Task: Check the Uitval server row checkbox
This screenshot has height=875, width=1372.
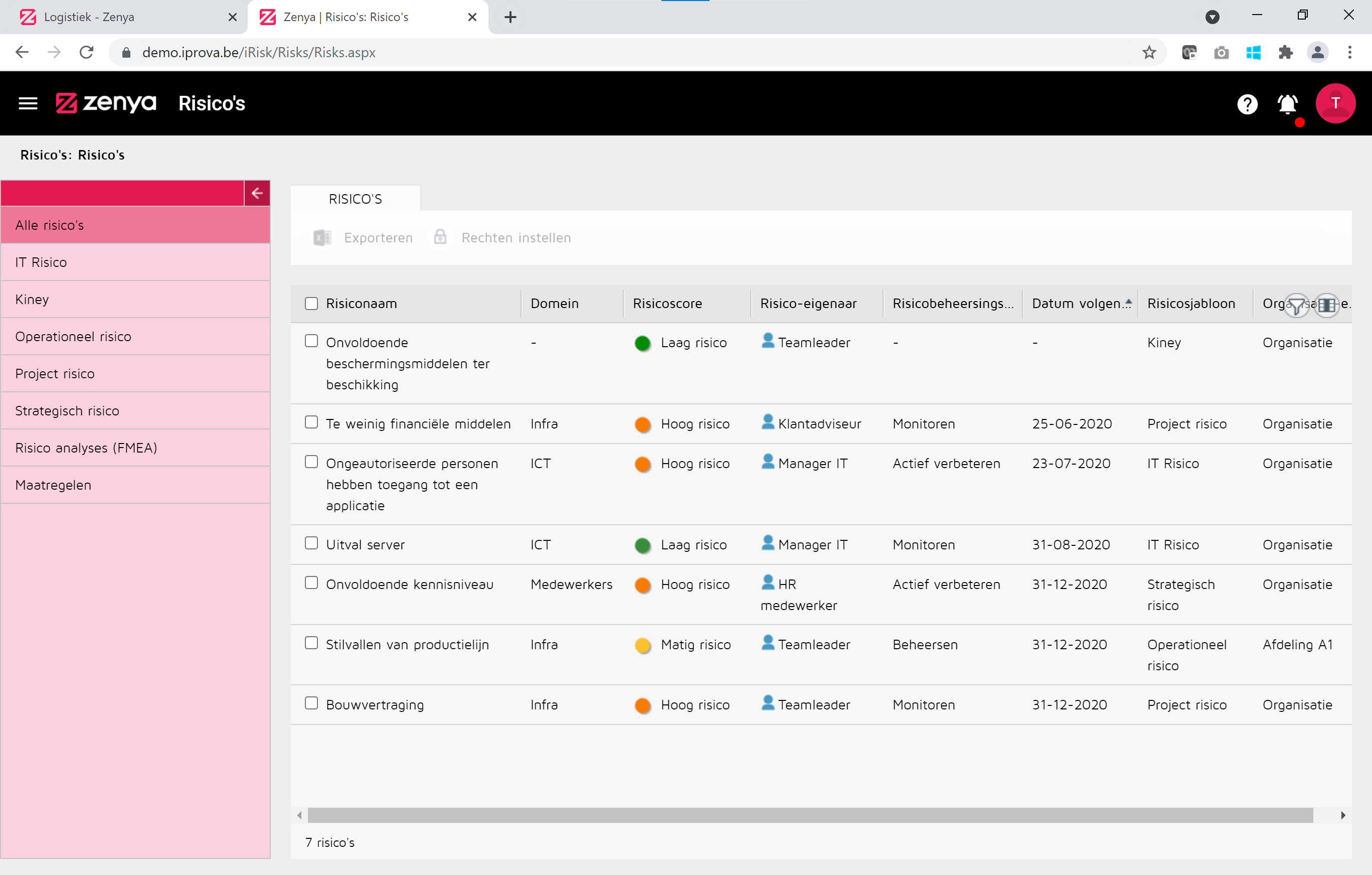Action: point(311,543)
